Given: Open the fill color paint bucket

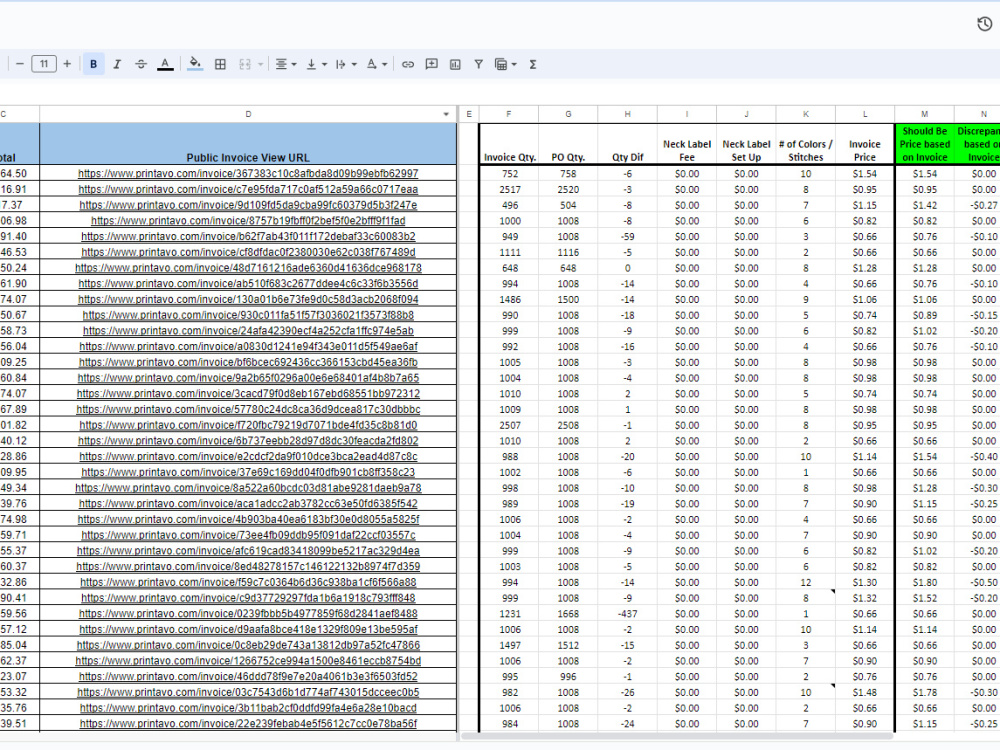Looking at the screenshot, I should [x=195, y=64].
